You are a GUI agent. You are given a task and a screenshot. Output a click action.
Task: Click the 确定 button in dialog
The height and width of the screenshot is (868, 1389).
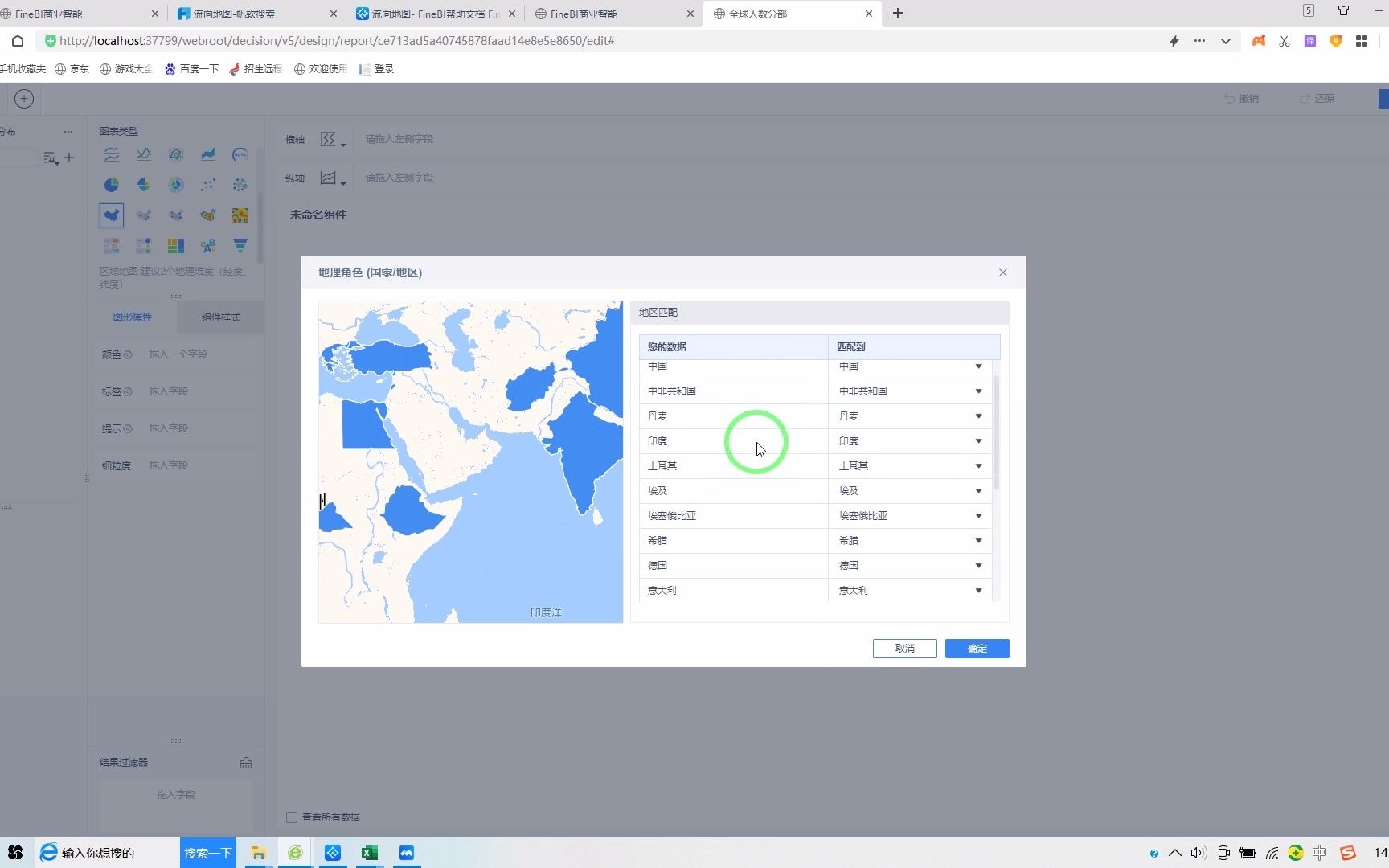pos(977,649)
